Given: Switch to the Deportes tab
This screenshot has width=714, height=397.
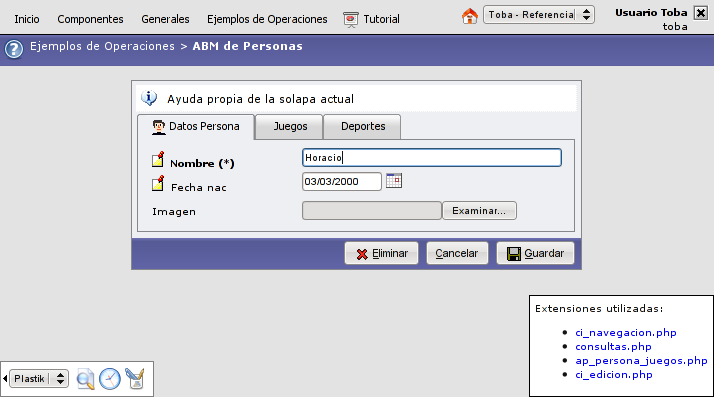Looking at the screenshot, I should 362,127.
